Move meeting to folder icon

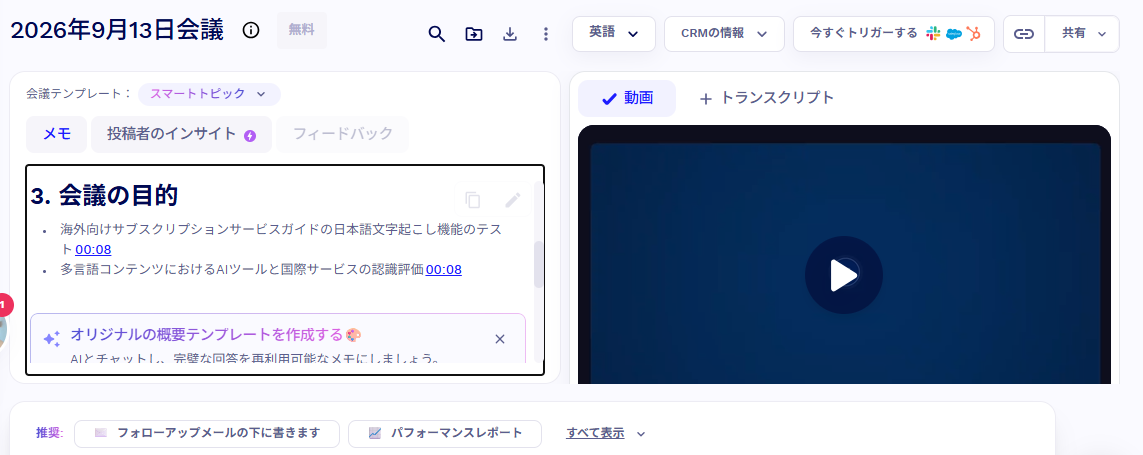pos(474,34)
